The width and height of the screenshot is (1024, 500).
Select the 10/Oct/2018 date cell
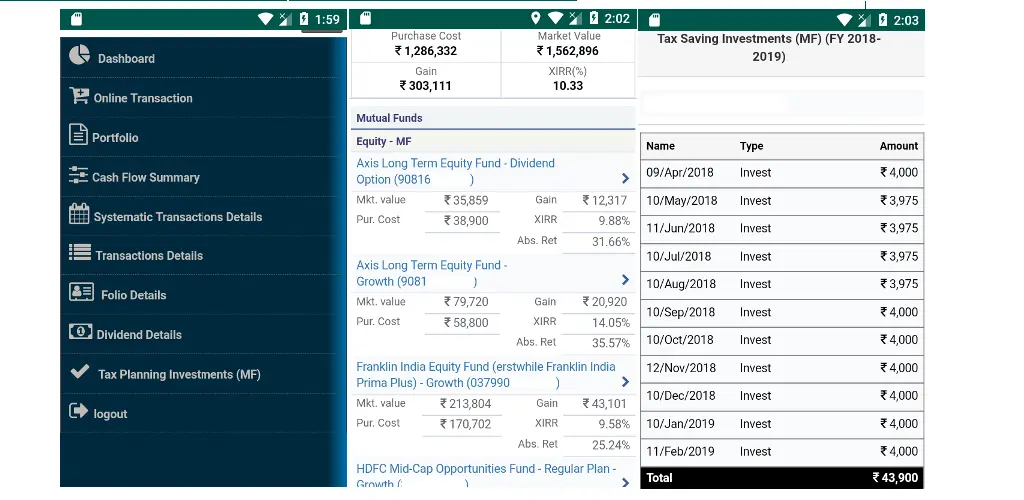click(x=680, y=340)
